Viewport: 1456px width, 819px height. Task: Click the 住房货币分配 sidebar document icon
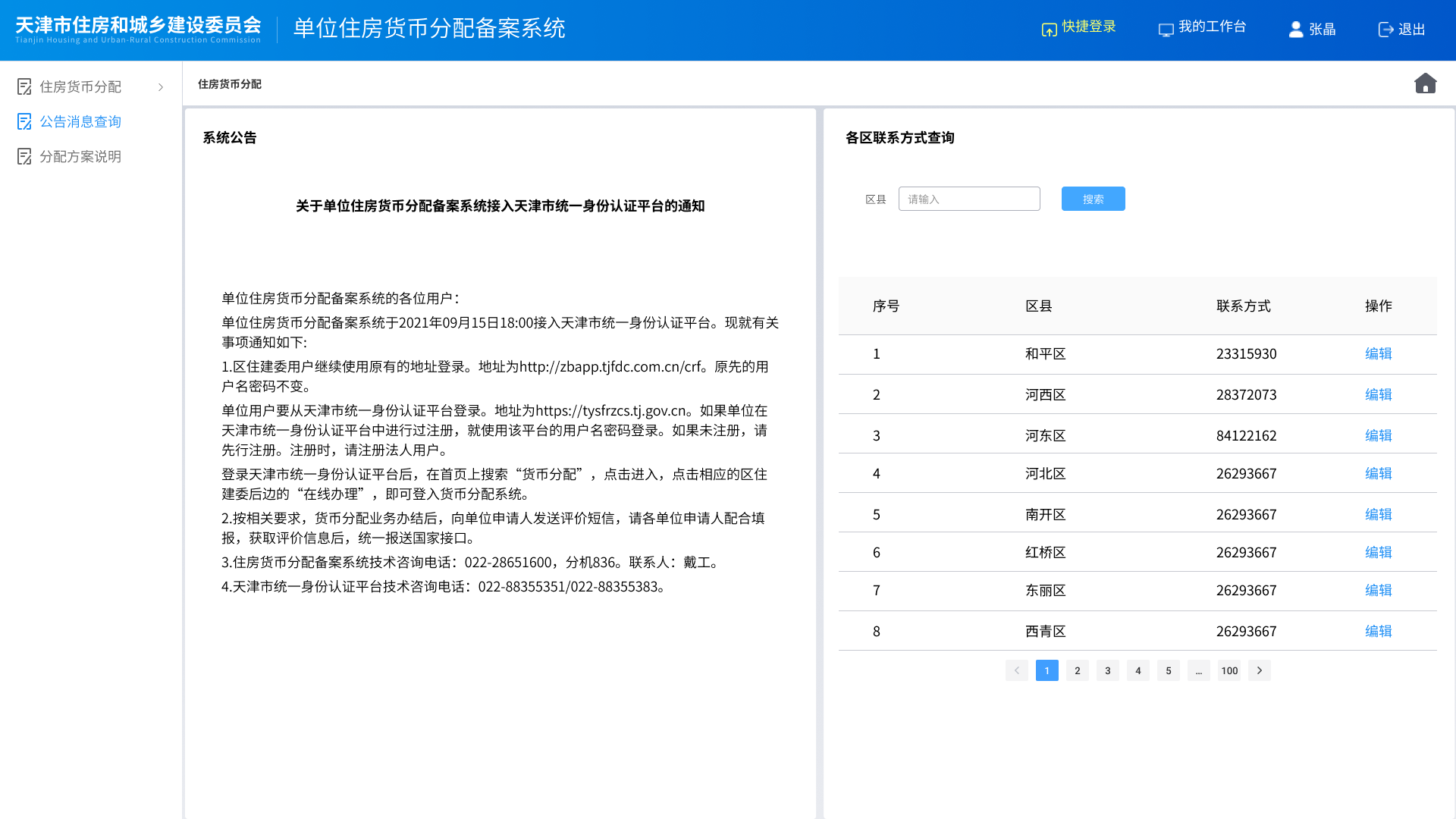24,86
